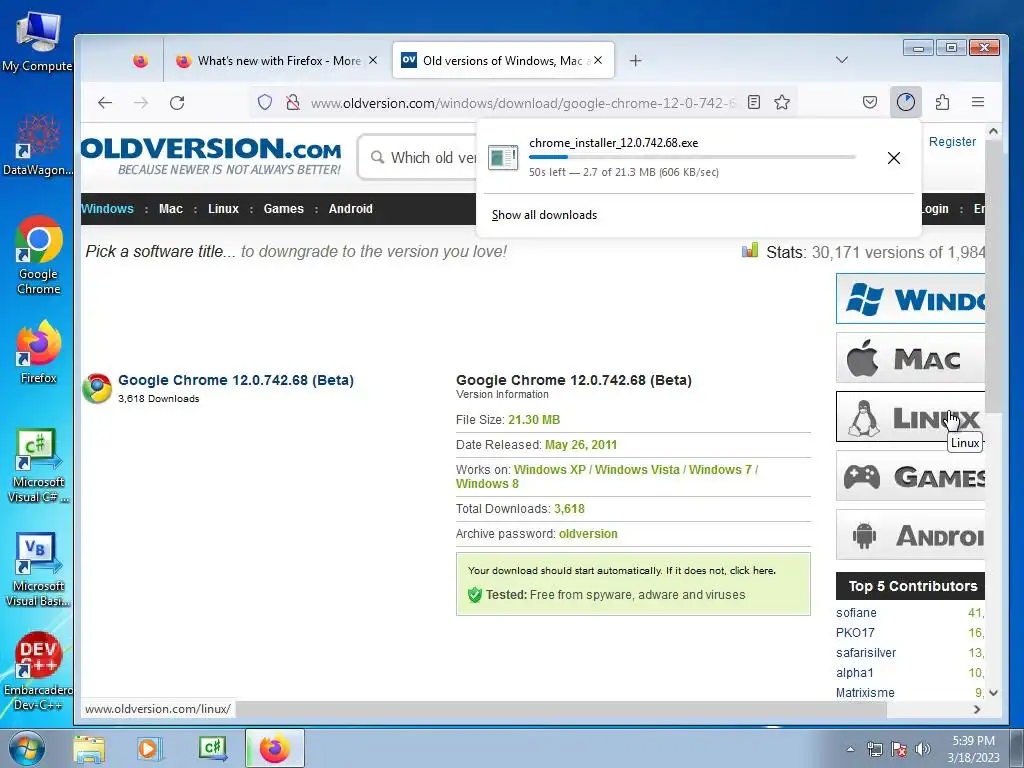The height and width of the screenshot is (768, 1024).
Task: Click the Firefox taskbar button
Action: tap(275, 749)
